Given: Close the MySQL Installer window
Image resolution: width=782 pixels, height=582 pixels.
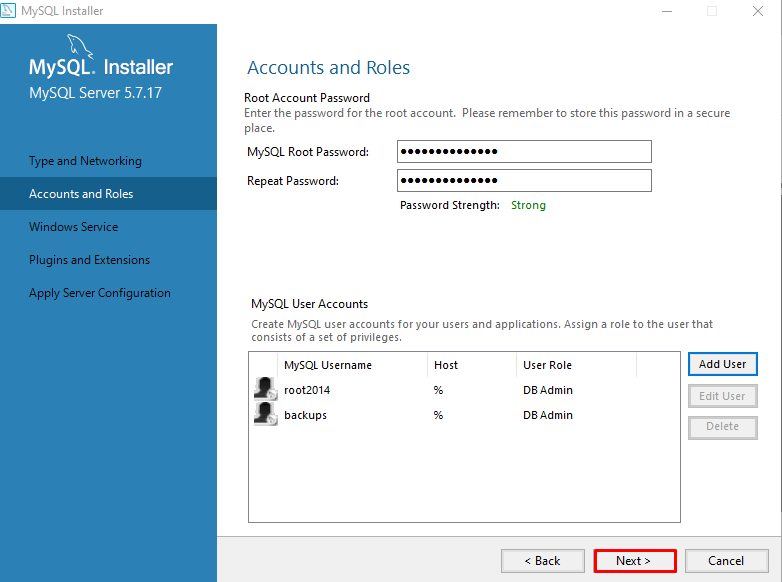Looking at the screenshot, I should (x=758, y=11).
